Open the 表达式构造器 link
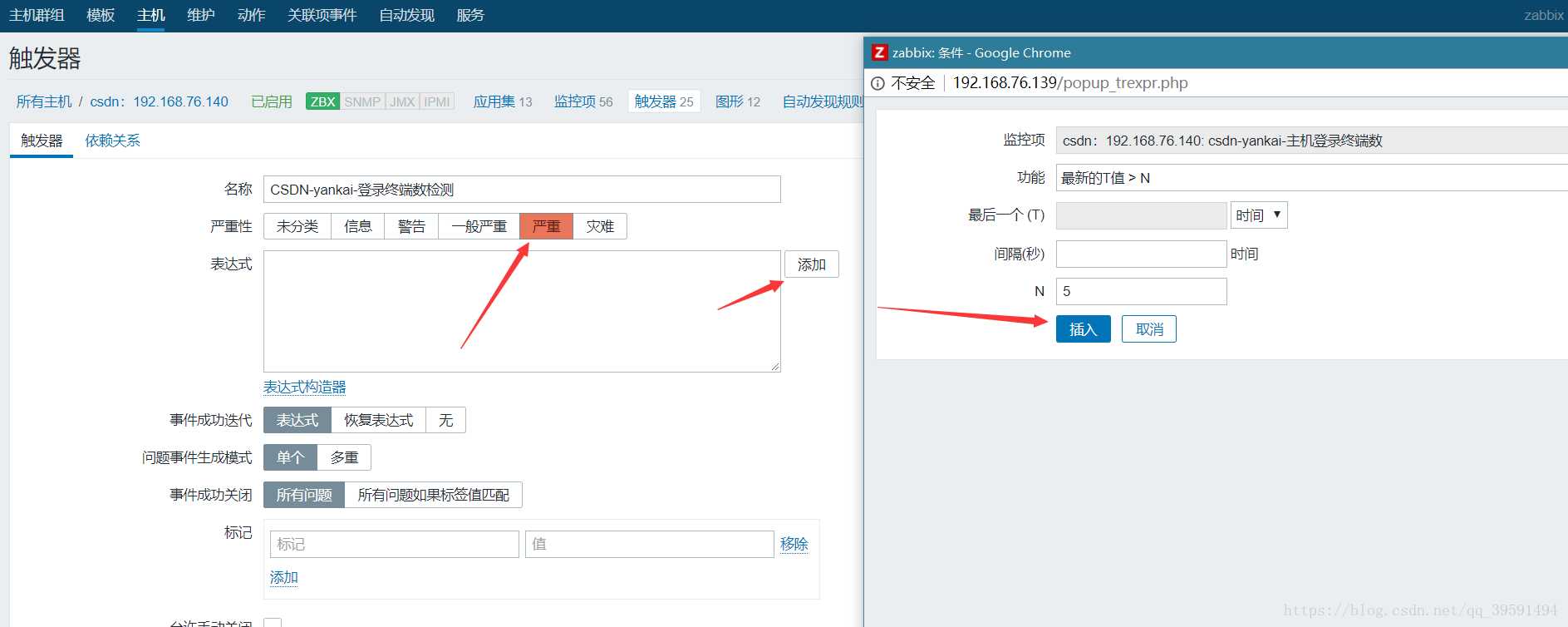Screen dimensions: 1568x627 [x=304, y=387]
